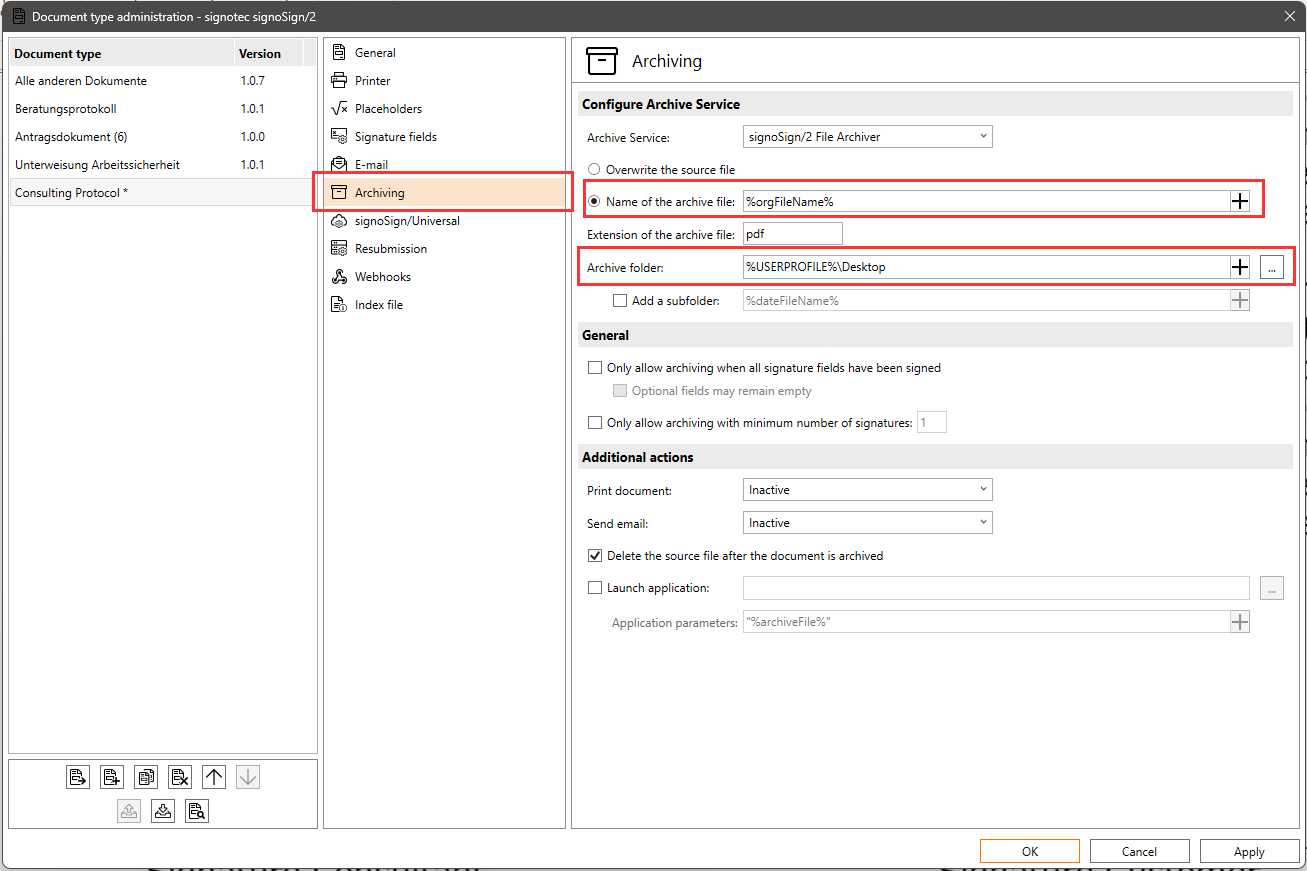Click window icon in title bar
Image resolution: width=1307 pixels, height=871 pixels.
[18, 16]
